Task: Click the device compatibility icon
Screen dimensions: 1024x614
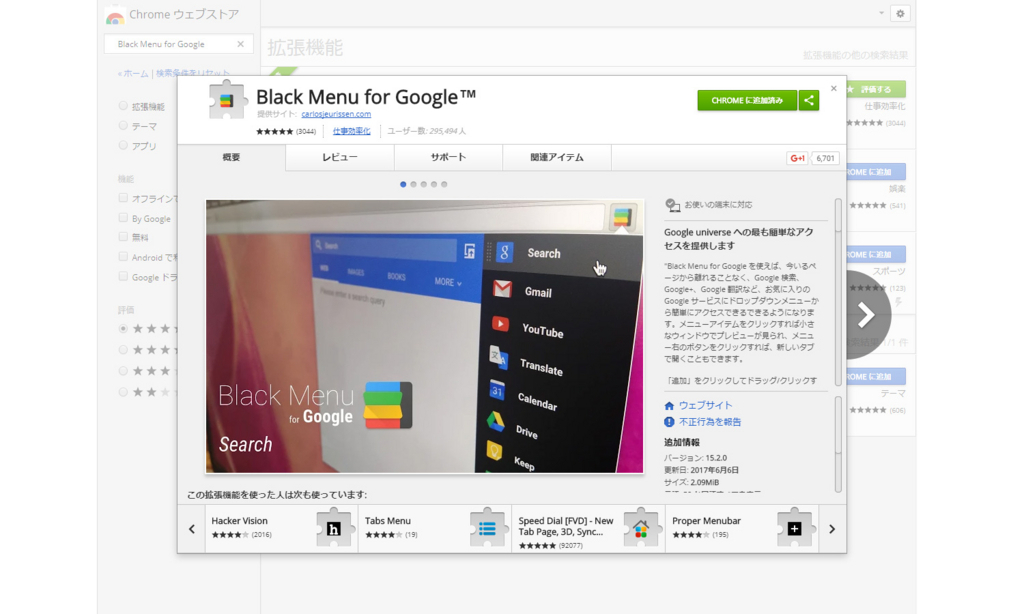Action: click(672, 205)
